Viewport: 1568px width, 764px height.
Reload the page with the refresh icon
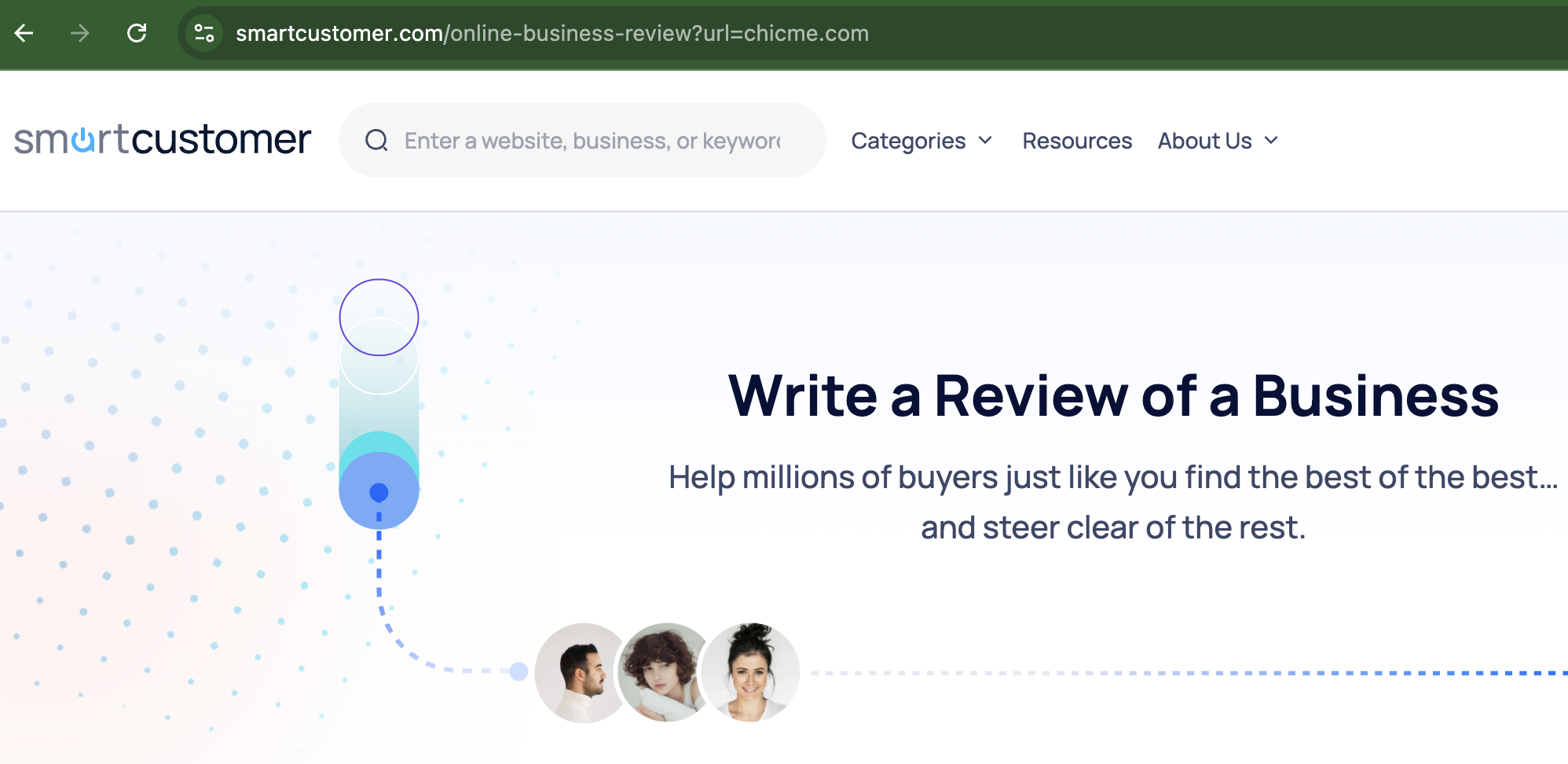pyautogui.click(x=137, y=33)
